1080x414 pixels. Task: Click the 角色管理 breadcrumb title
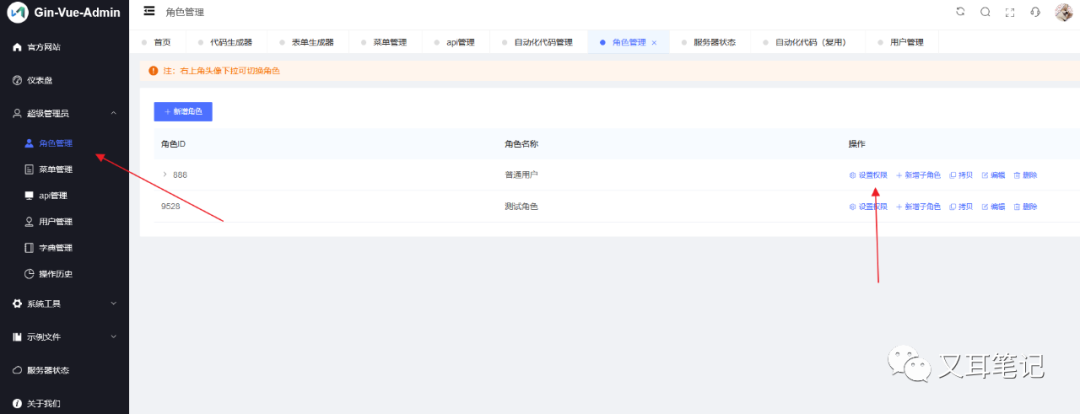click(185, 12)
